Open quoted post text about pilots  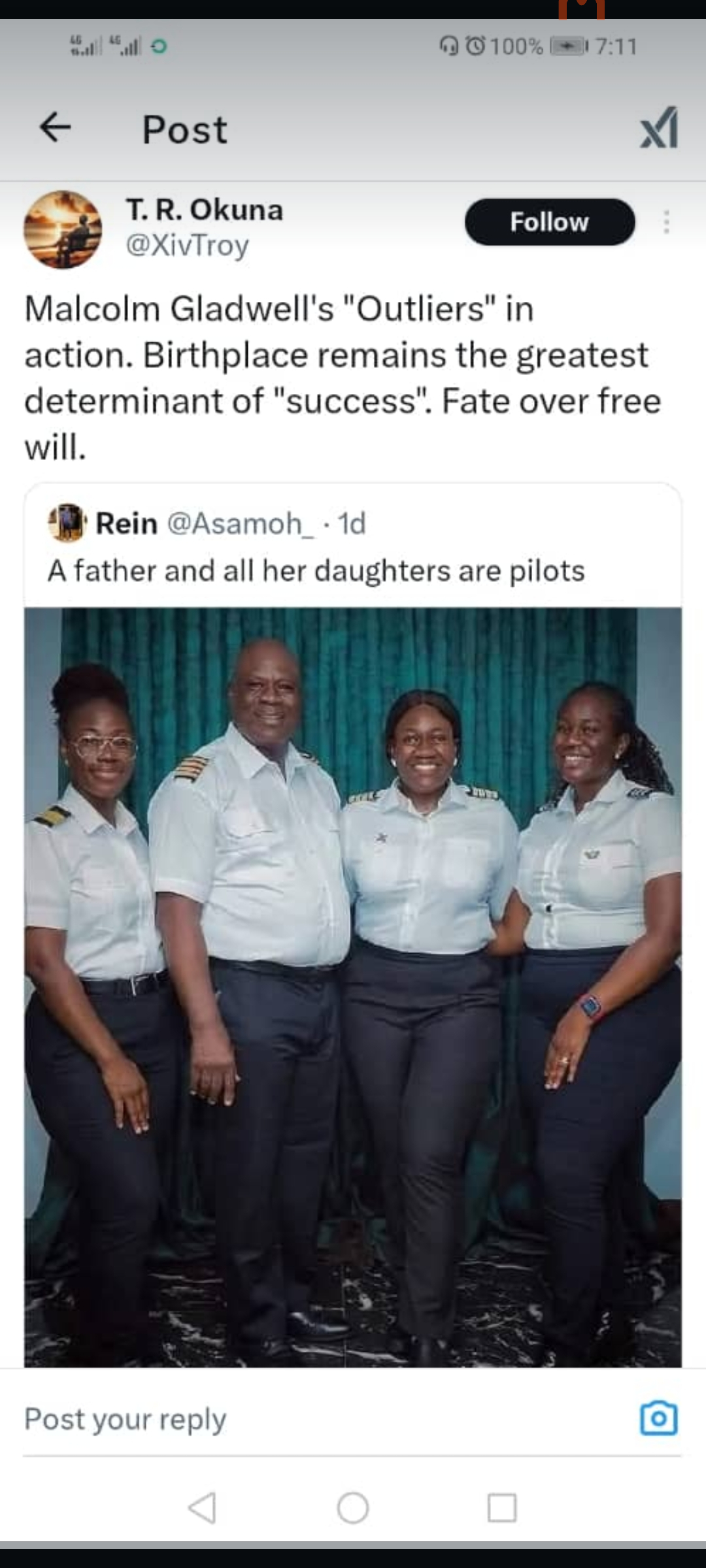[316, 571]
